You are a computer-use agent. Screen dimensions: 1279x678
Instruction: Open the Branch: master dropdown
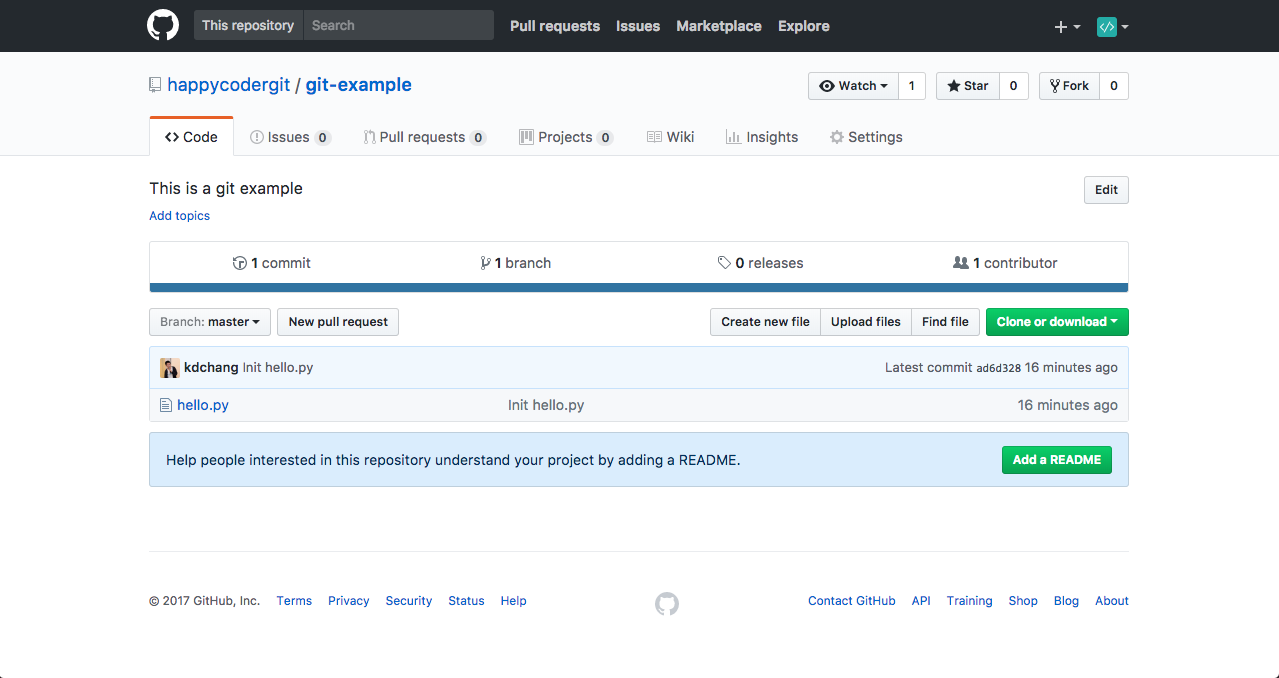(x=210, y=322)
